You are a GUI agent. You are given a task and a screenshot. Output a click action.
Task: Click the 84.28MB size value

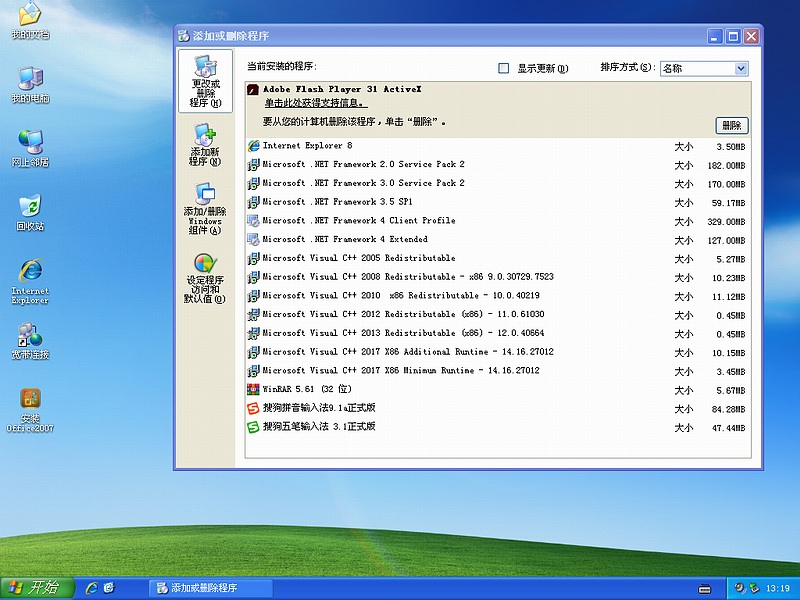(x=729, y=409)
